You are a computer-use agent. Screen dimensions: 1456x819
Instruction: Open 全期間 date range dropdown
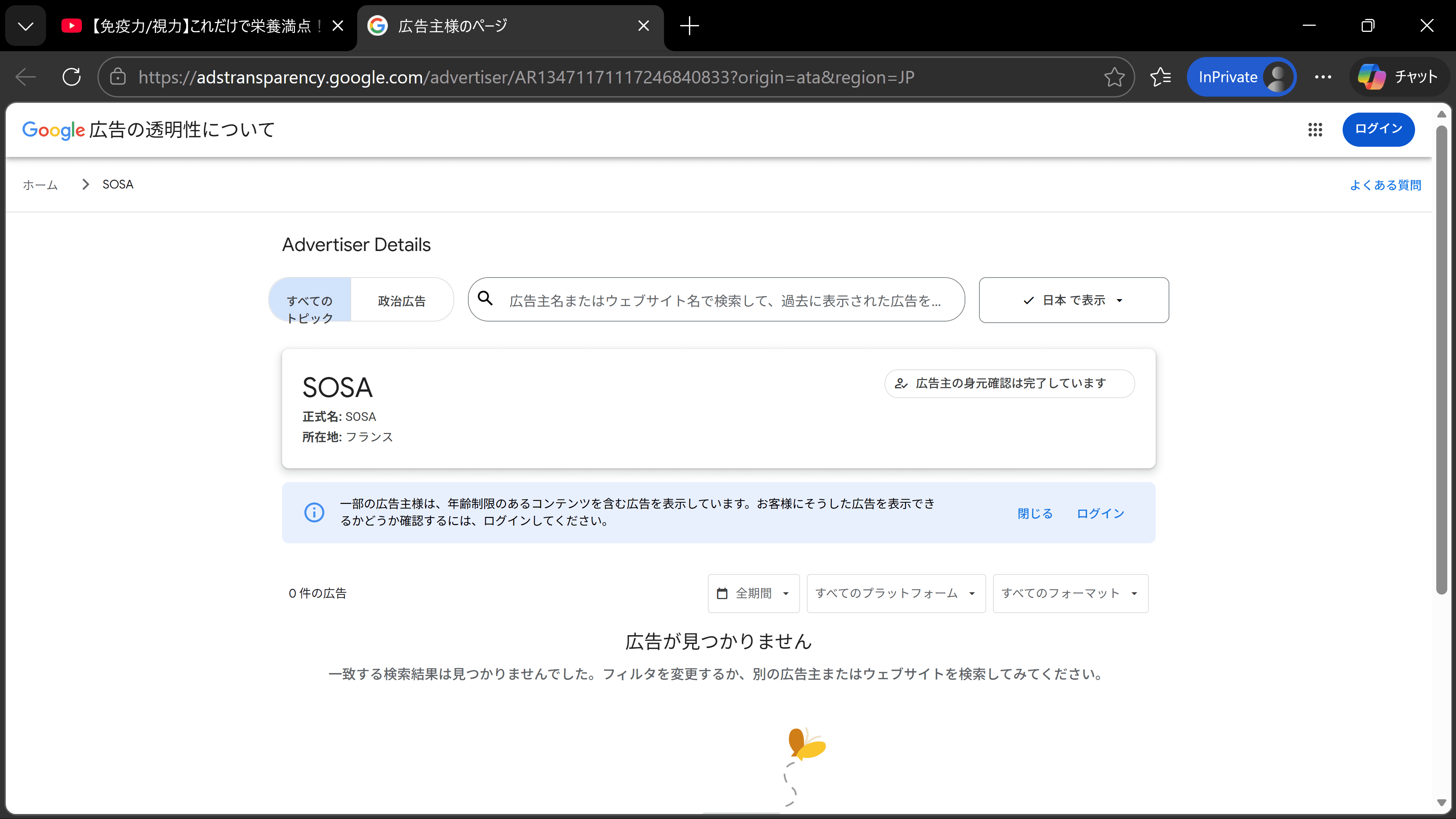point(753,593)
